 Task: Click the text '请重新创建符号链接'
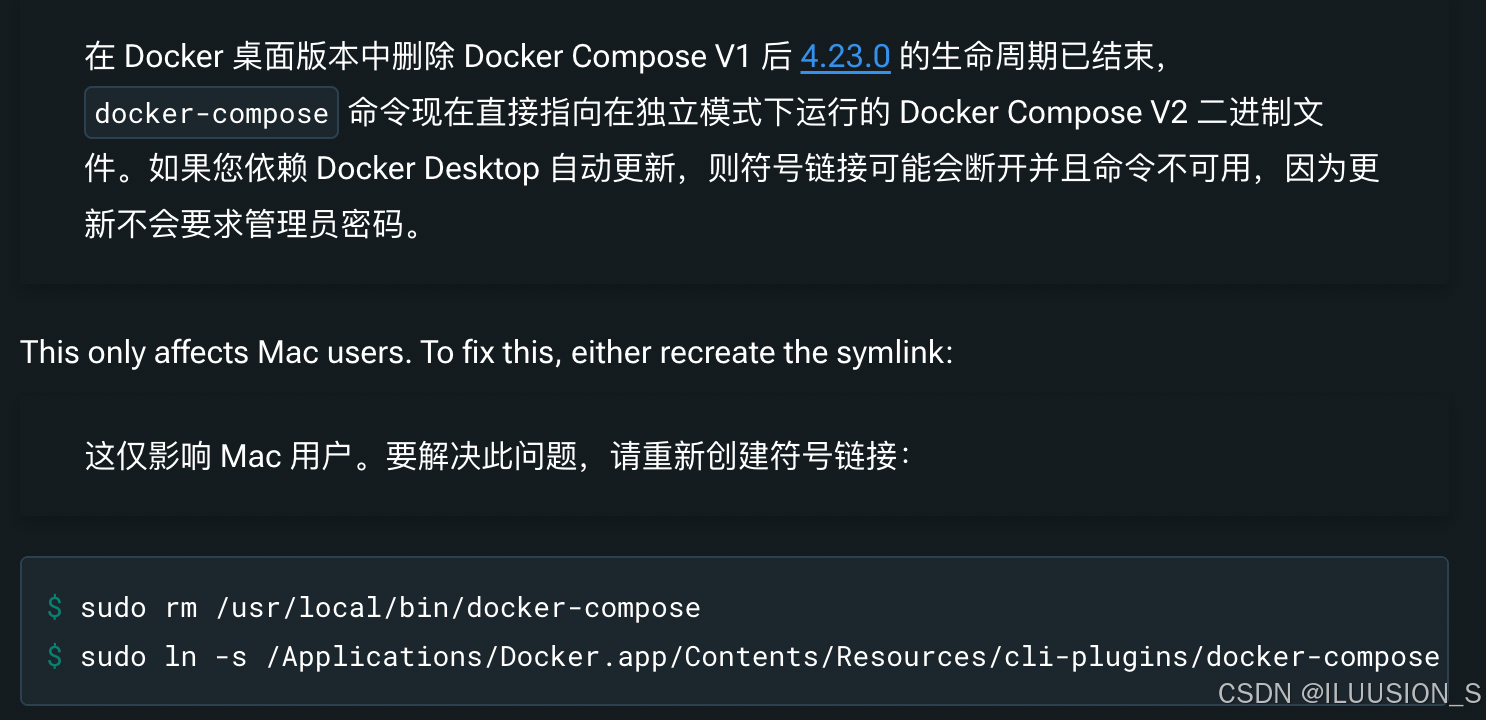(x=755, y=456)
